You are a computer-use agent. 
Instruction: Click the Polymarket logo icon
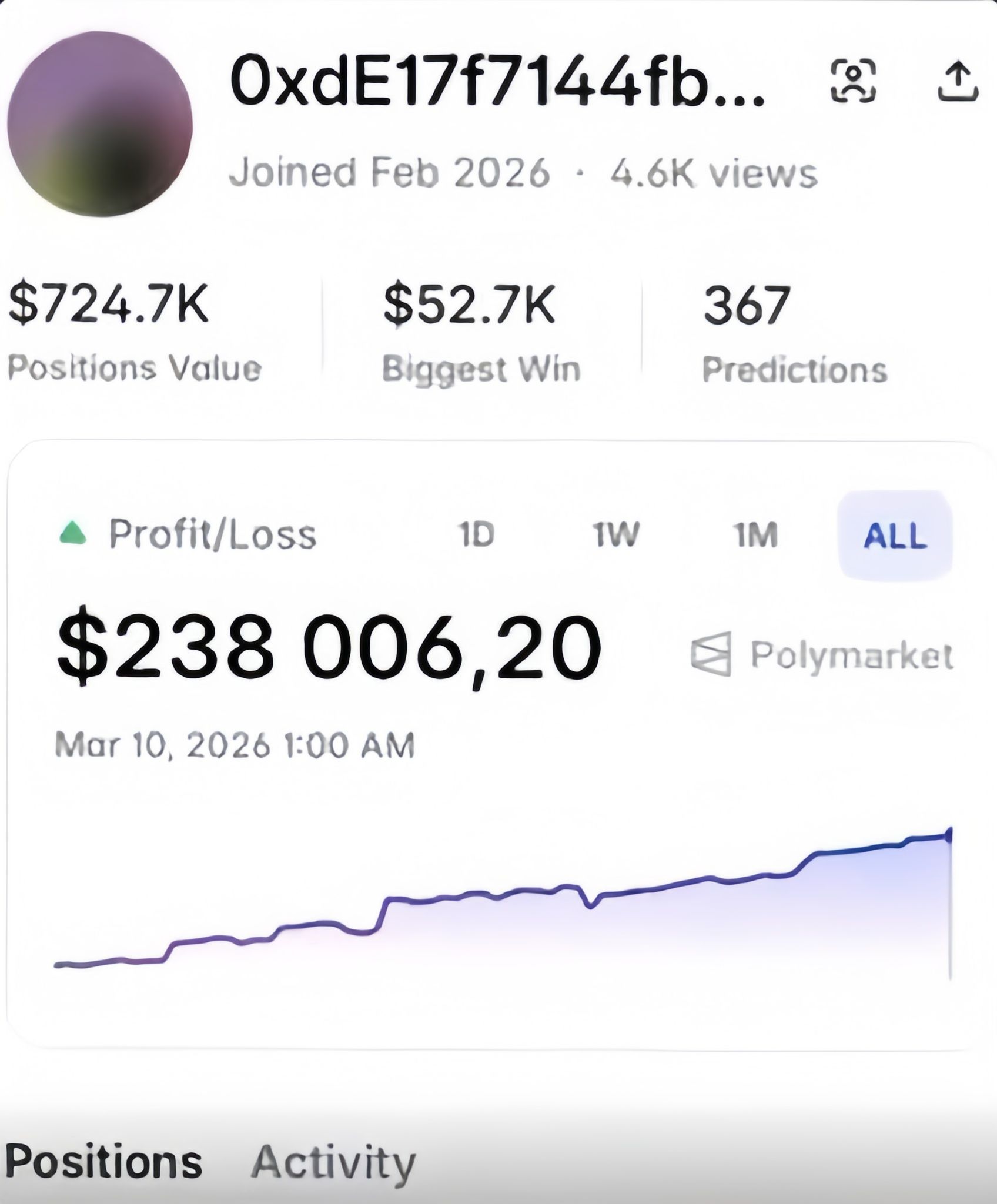click(x=711, y=654)
